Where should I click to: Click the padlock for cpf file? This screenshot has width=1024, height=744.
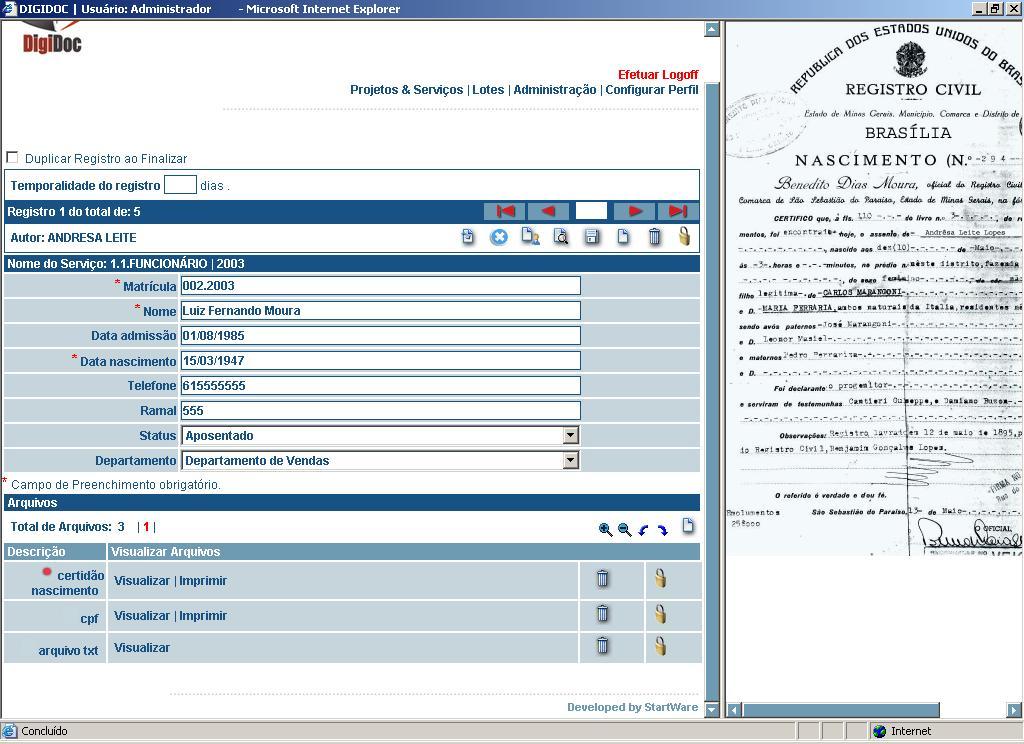660,613
